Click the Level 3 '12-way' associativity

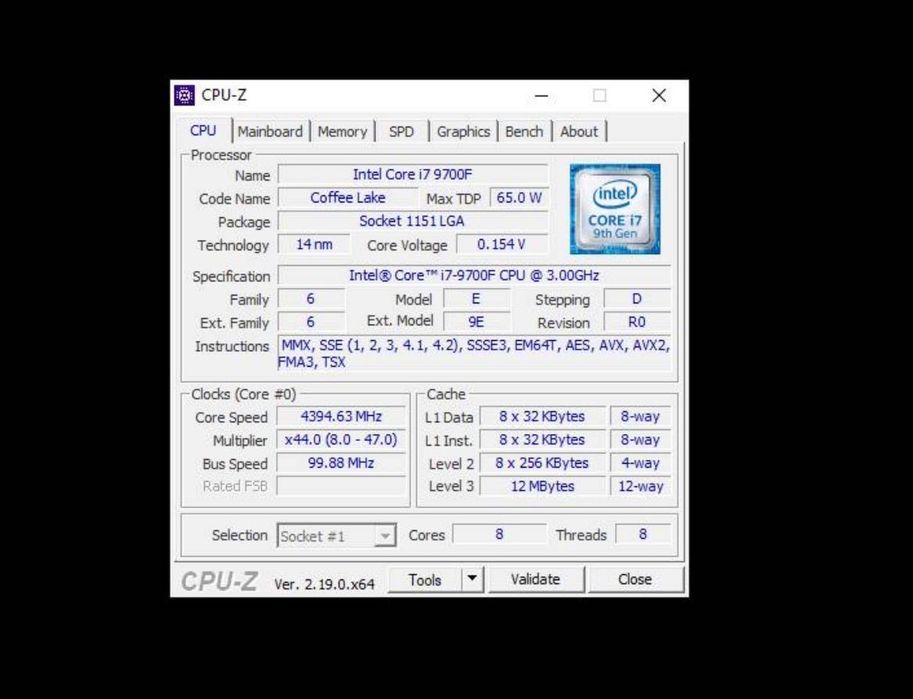point(640,486)
